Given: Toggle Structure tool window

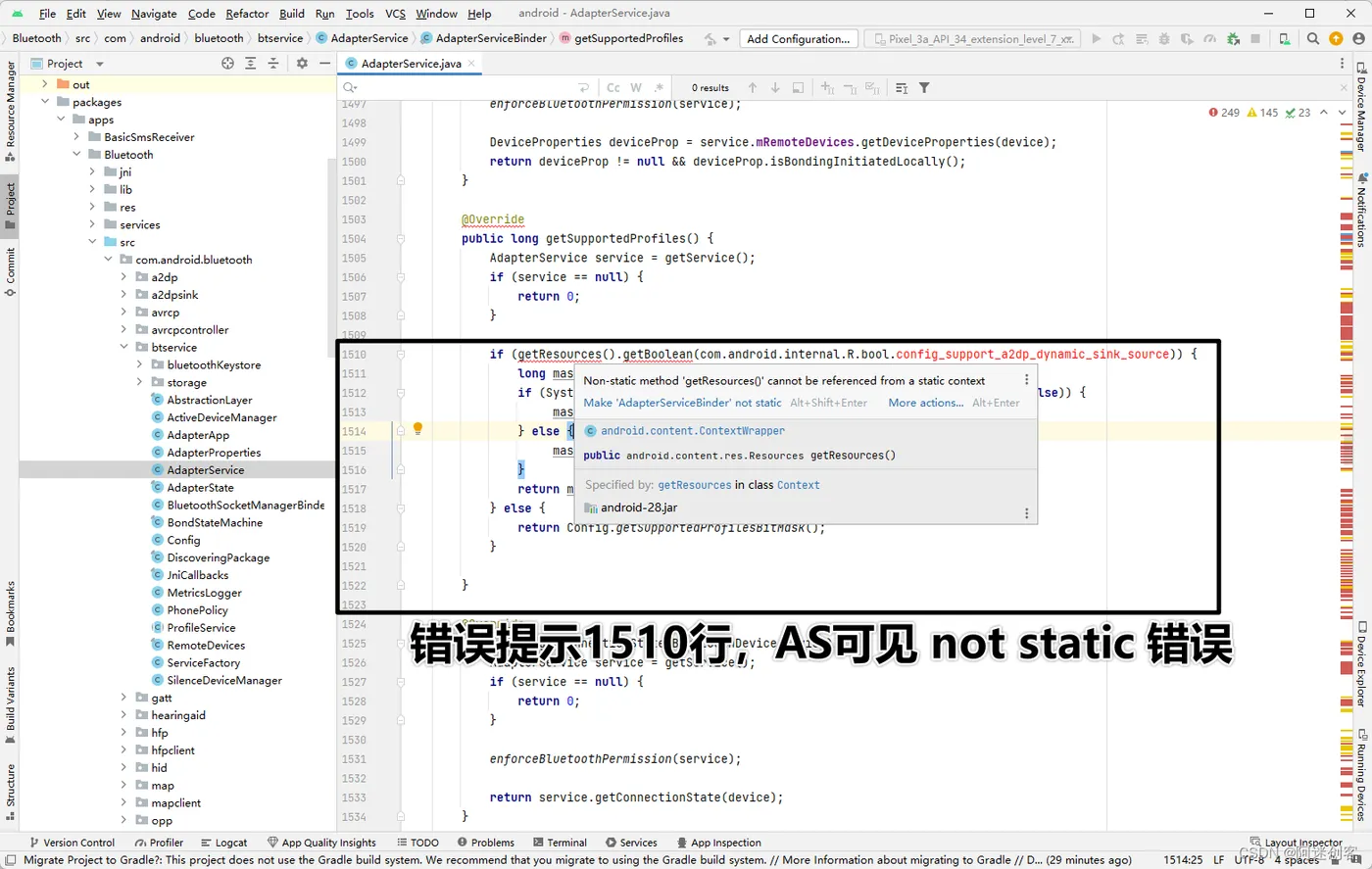Looking at the screenshot, I should click(x=10, y=794).
